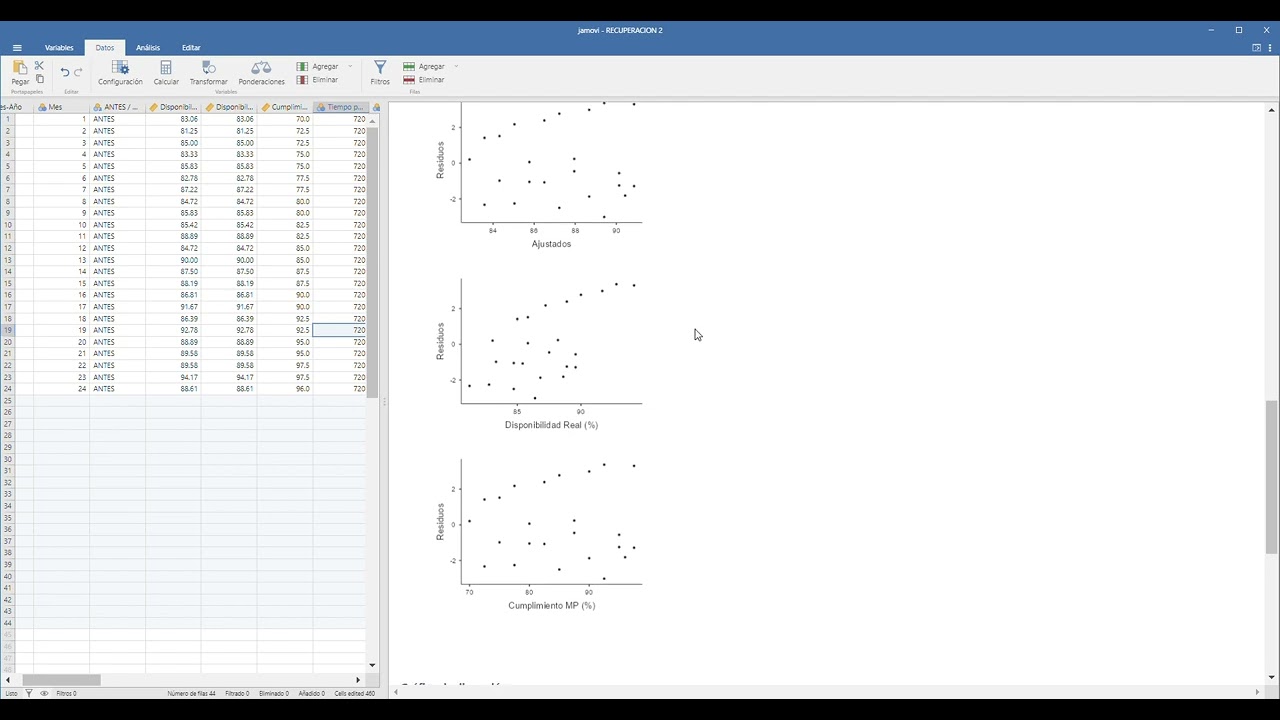Click the panel splitter handle between data and results
Image resolution: width=1280 pixels, height=720 pixels.
point(384,401)
